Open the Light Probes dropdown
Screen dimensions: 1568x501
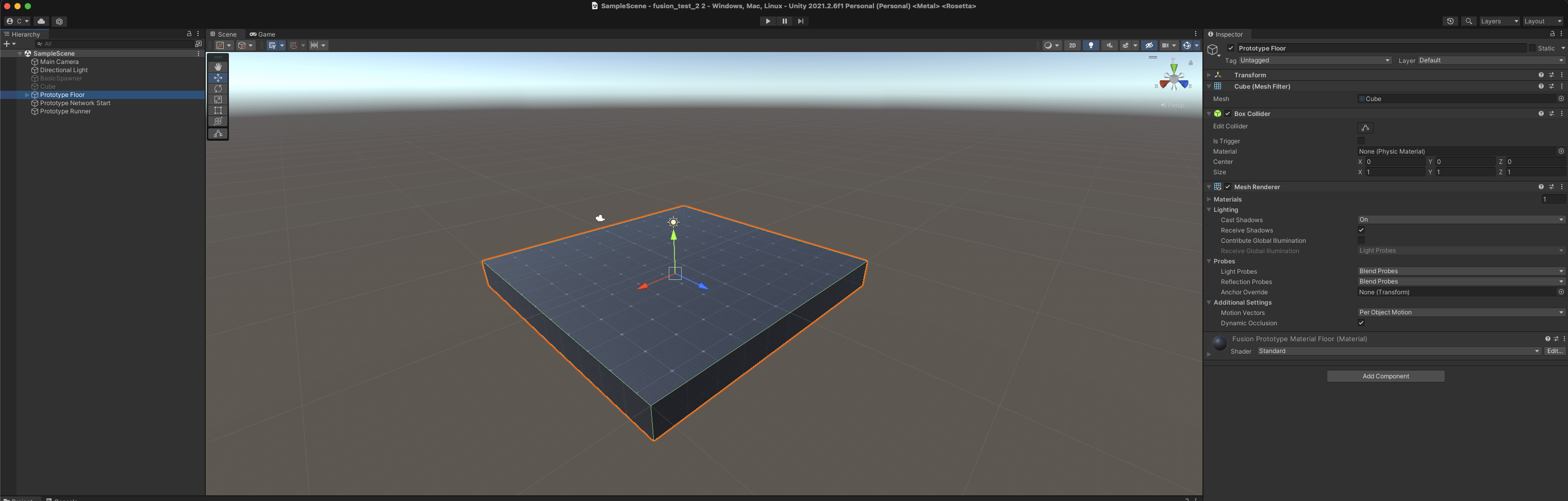tap(1461, 272)
